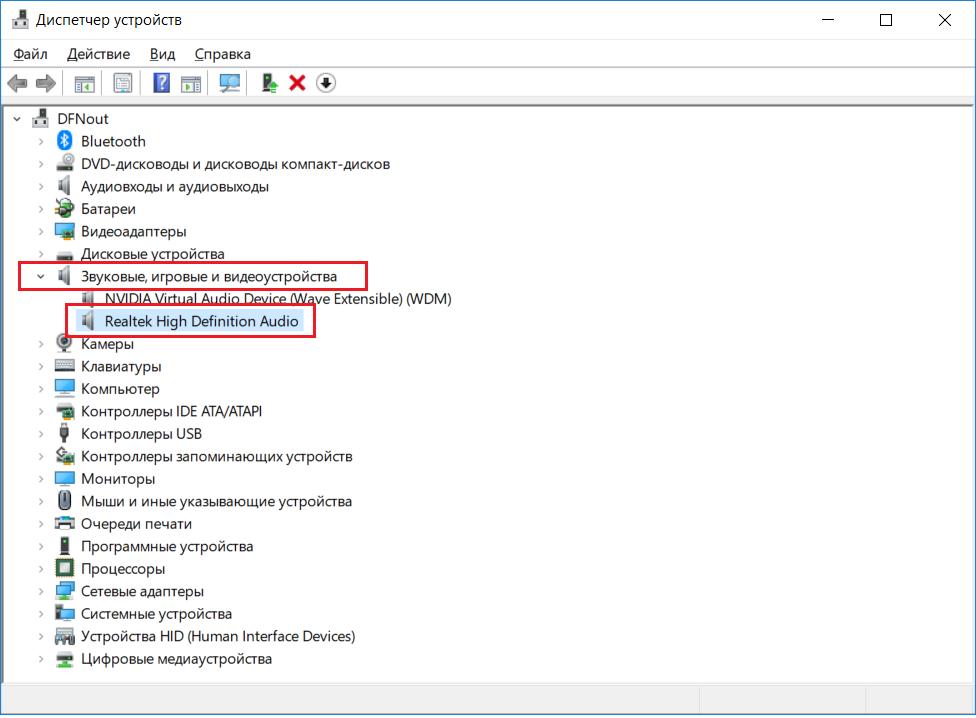
Task: Minimize the Диспетчер устройств window
Action: pyautogui.click(x=827, y=20)
